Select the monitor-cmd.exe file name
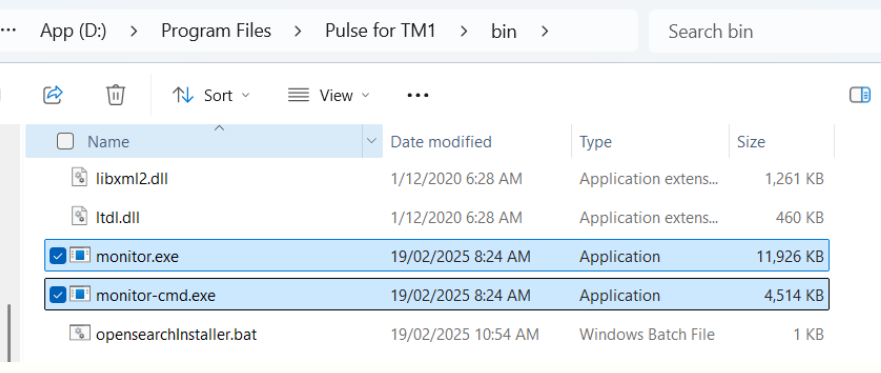The image size is (881, 373). (x=156, y=295)
